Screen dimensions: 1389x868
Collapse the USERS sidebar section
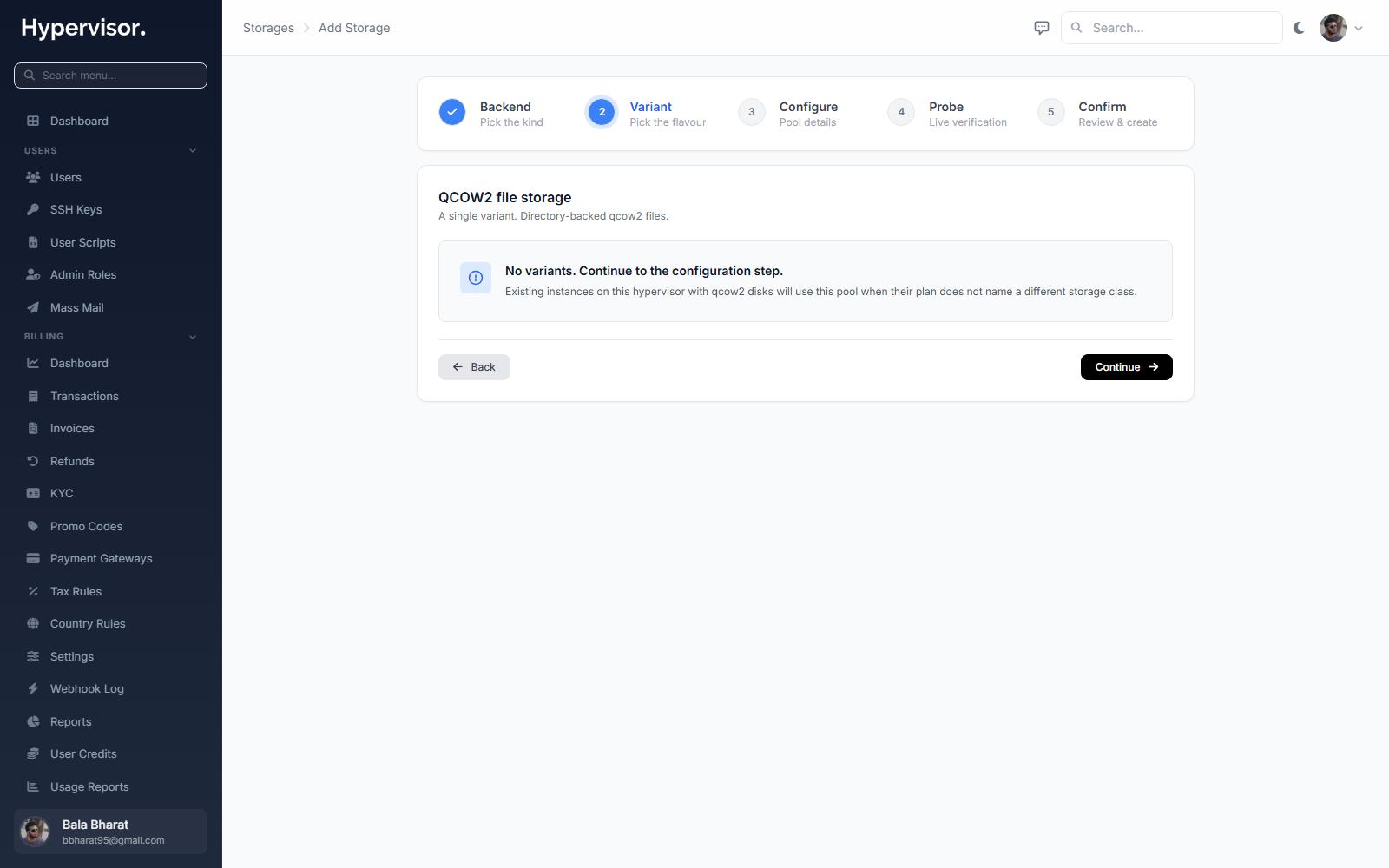coord(193,150)
